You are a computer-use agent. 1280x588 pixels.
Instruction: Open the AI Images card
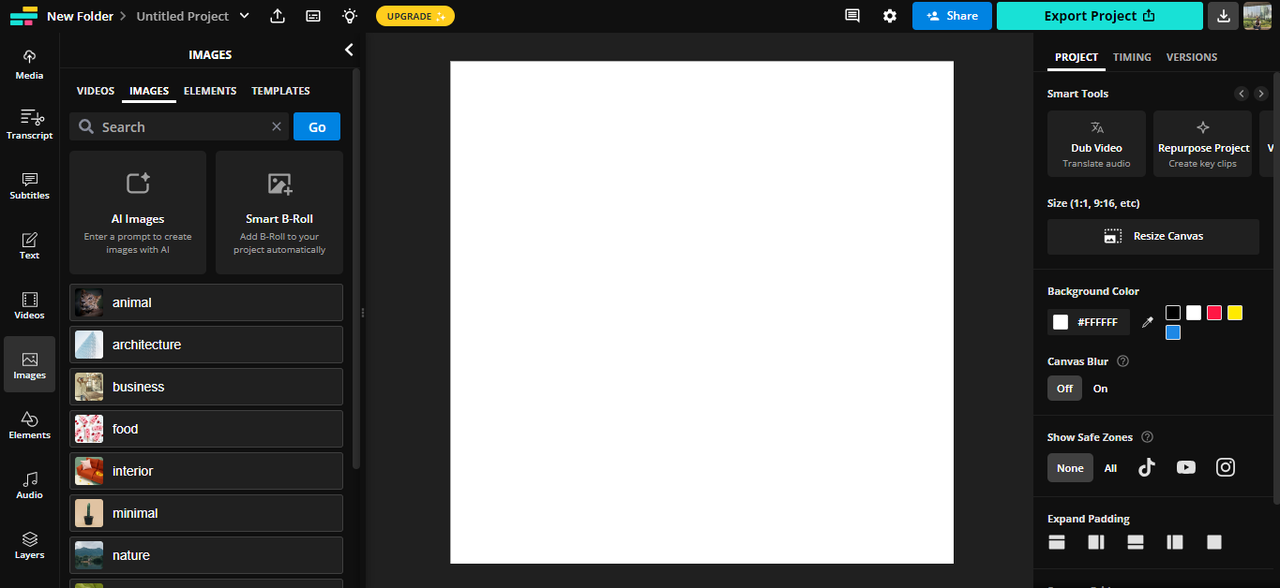pyautogui.click(x=138, y=212)
